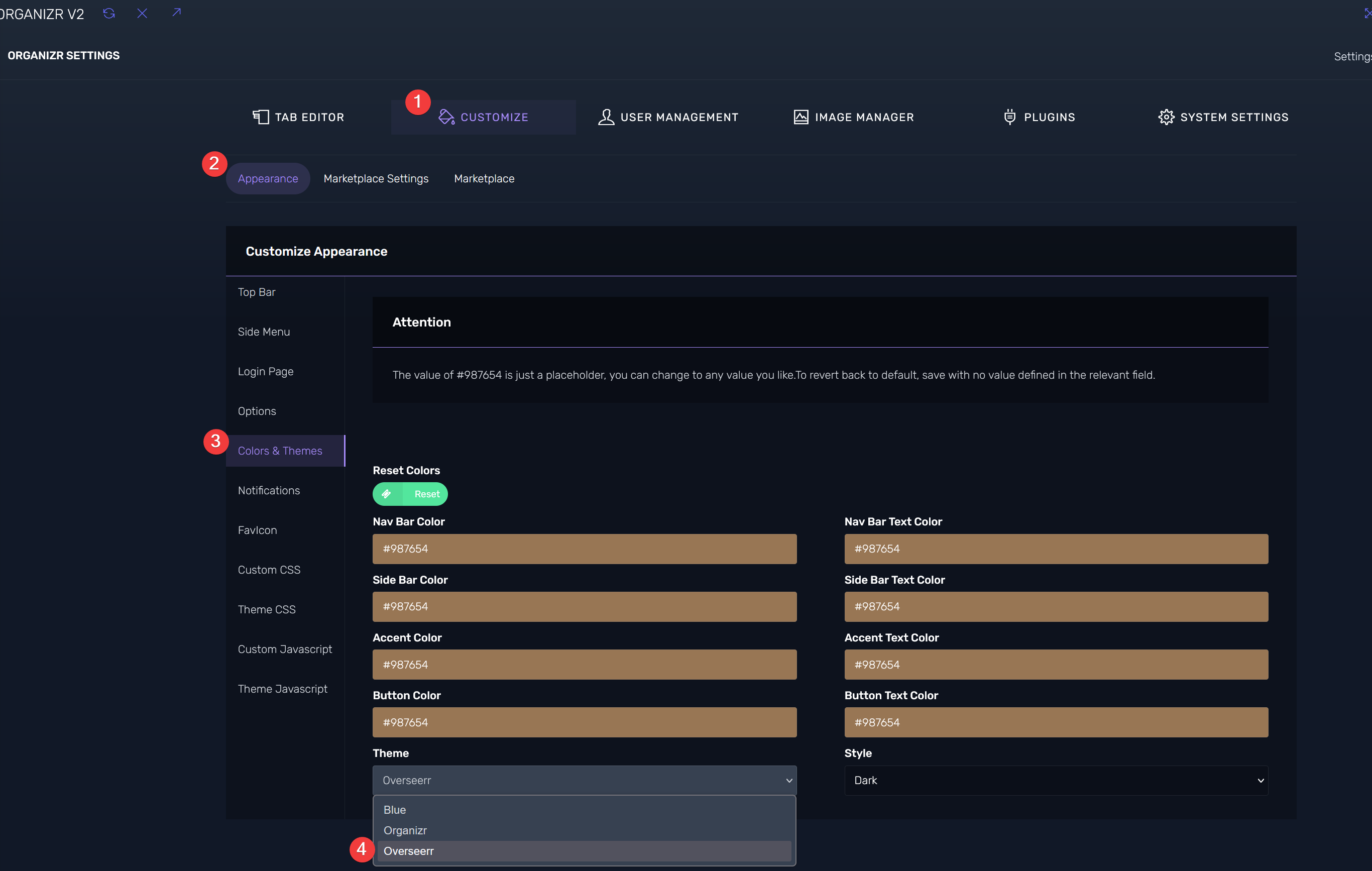The image size is (1372, 871).
Task: Open Theme CSS section
Action: coord(285,609)
